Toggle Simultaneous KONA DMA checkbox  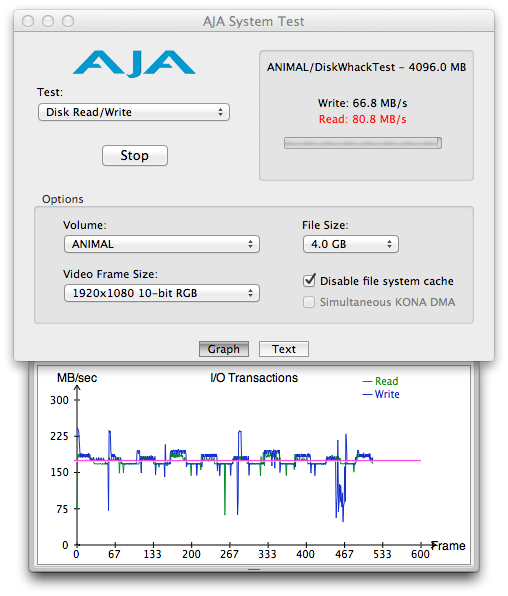(x=309, y=302)
